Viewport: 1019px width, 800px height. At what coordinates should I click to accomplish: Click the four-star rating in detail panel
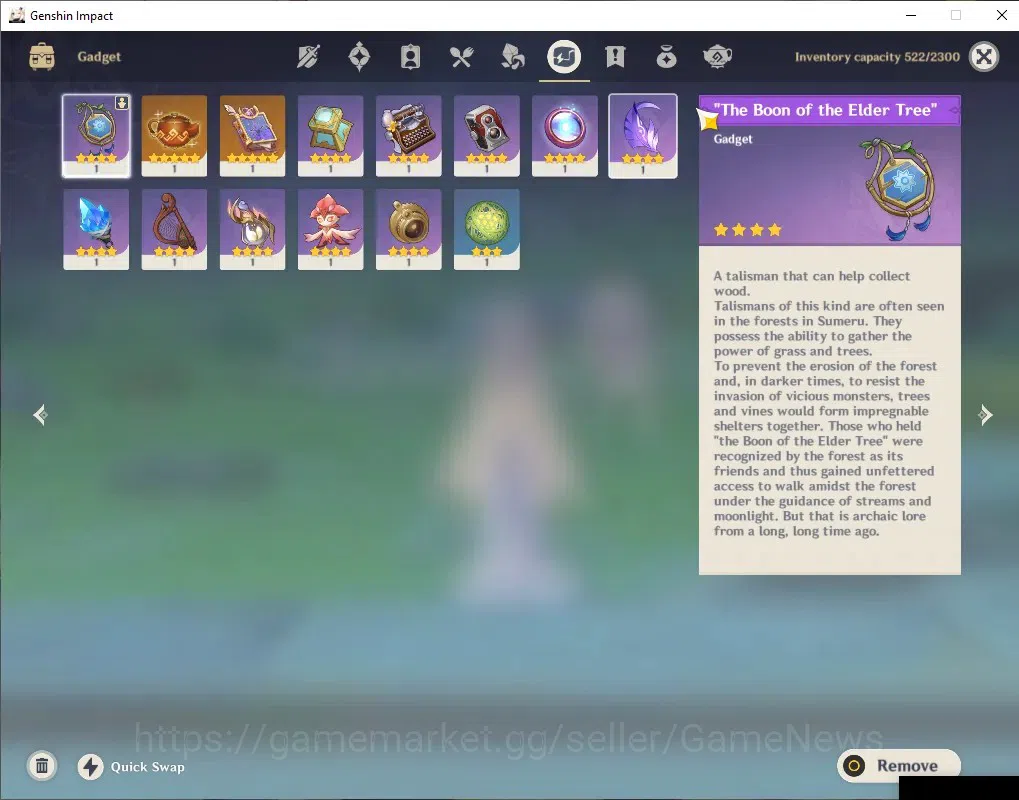(747, 229)
